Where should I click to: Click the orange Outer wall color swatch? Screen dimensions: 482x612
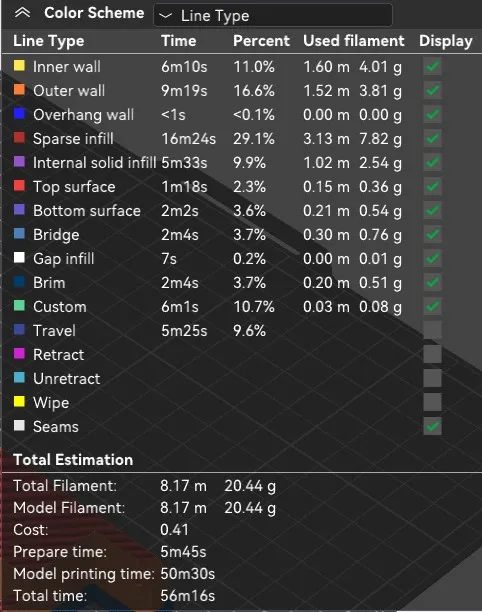(19, 90)
